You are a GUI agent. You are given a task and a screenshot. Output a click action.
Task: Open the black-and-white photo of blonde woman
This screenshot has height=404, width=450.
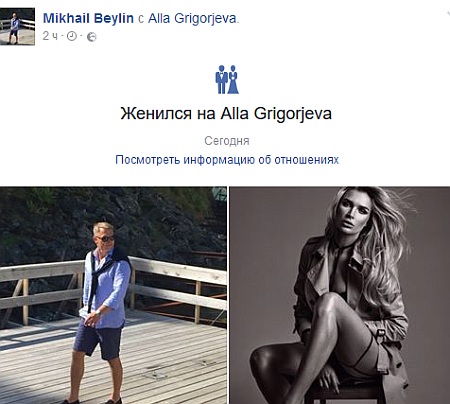(340, 295)
